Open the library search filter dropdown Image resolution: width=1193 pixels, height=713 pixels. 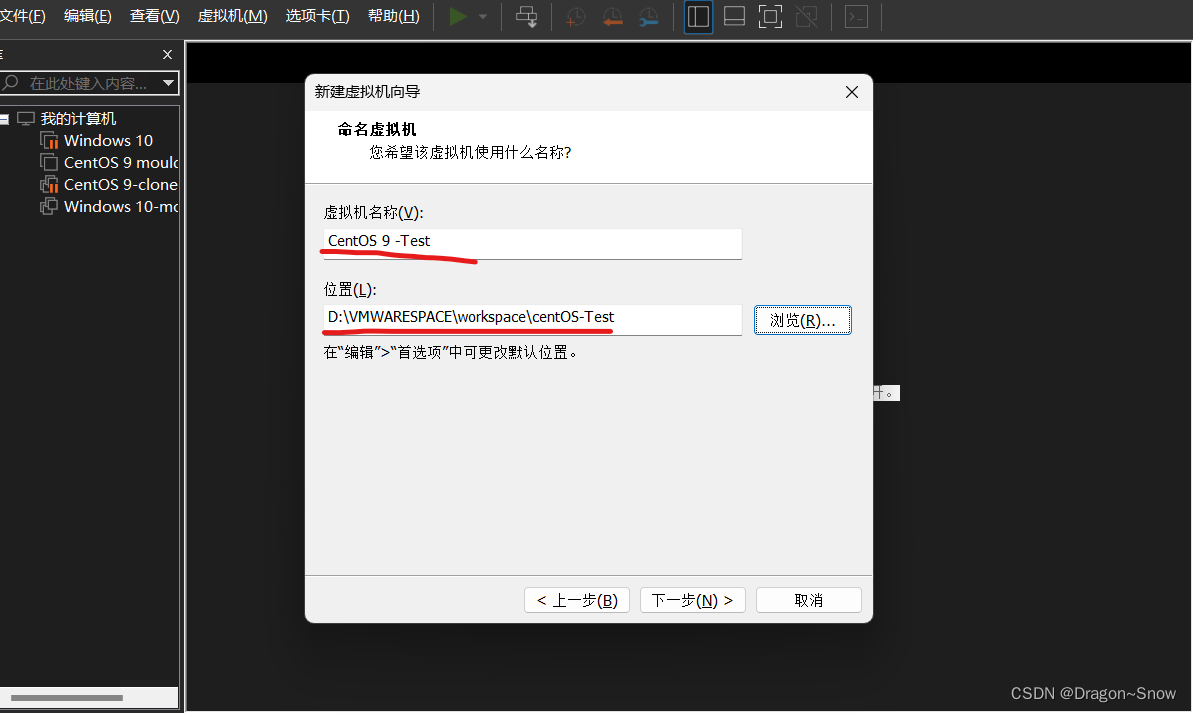point(169,83)
